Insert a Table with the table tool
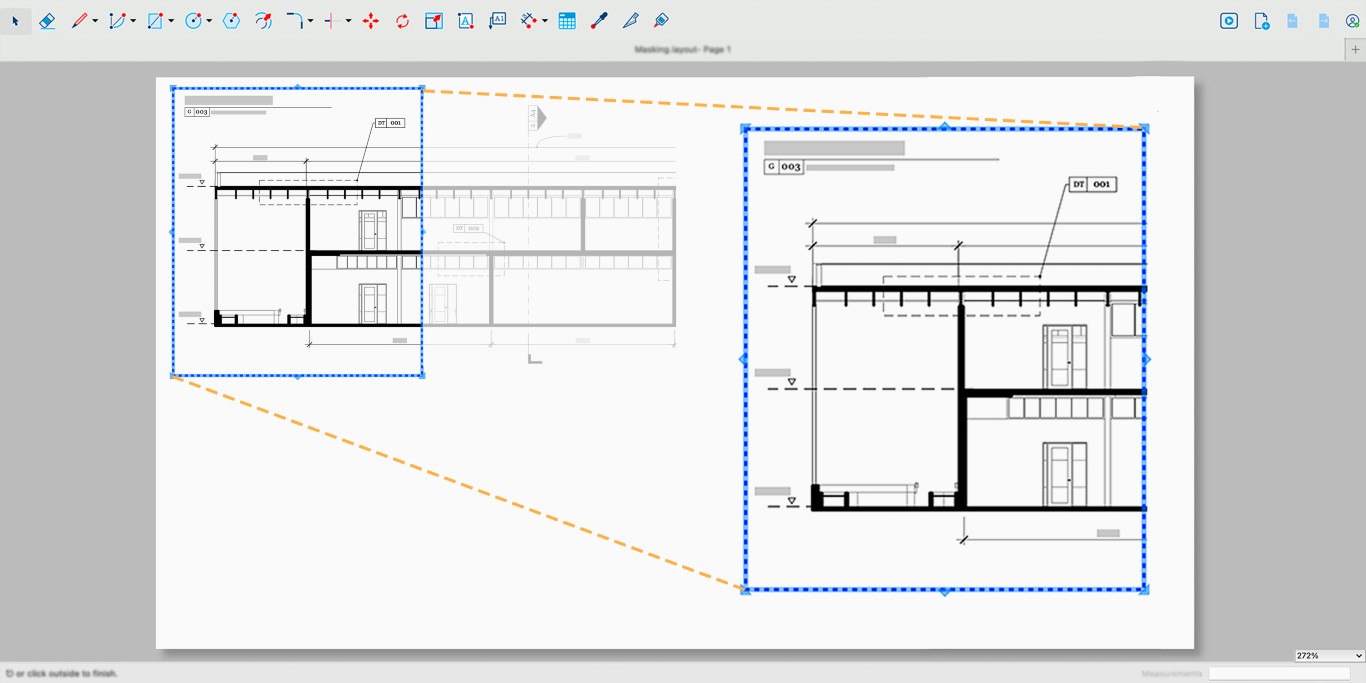The image size is (1366, 683). point(567,21)
